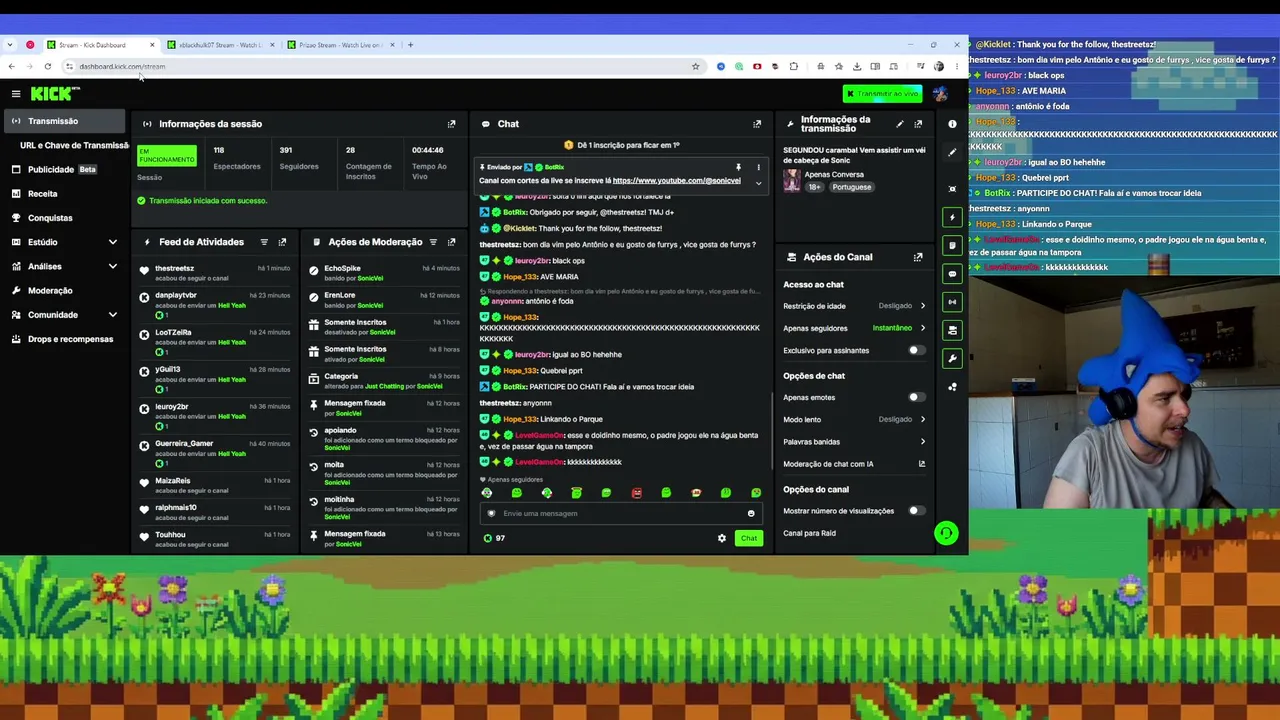
Task: Toggle moderation actions icon in right rail
Action: tap(952, 245)
